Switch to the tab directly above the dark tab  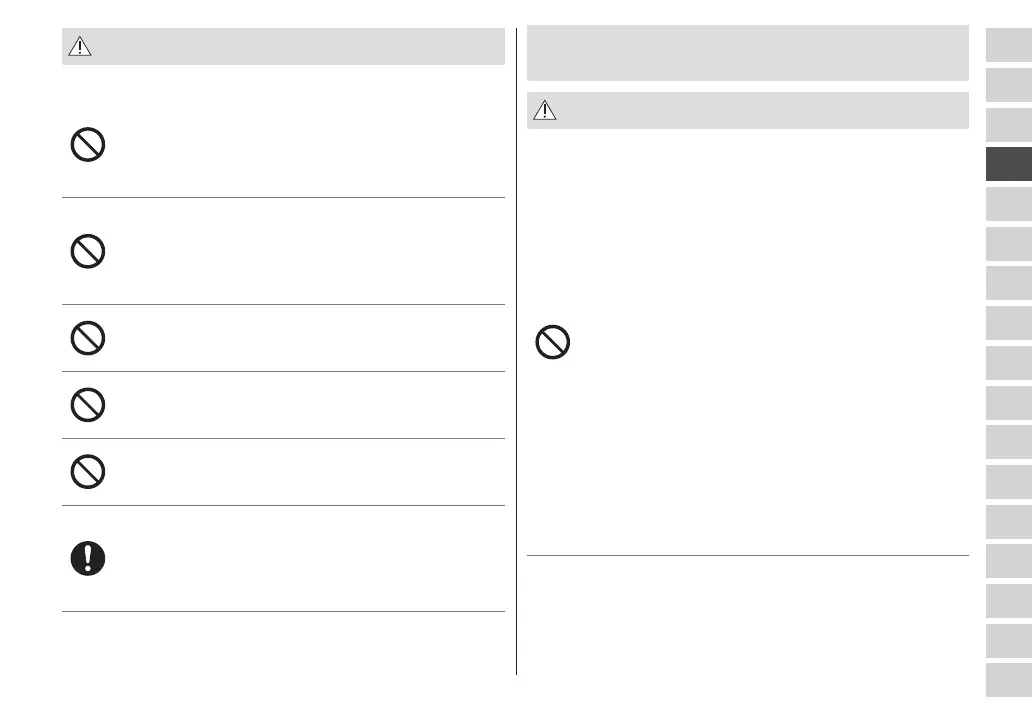click(1008, 125)
